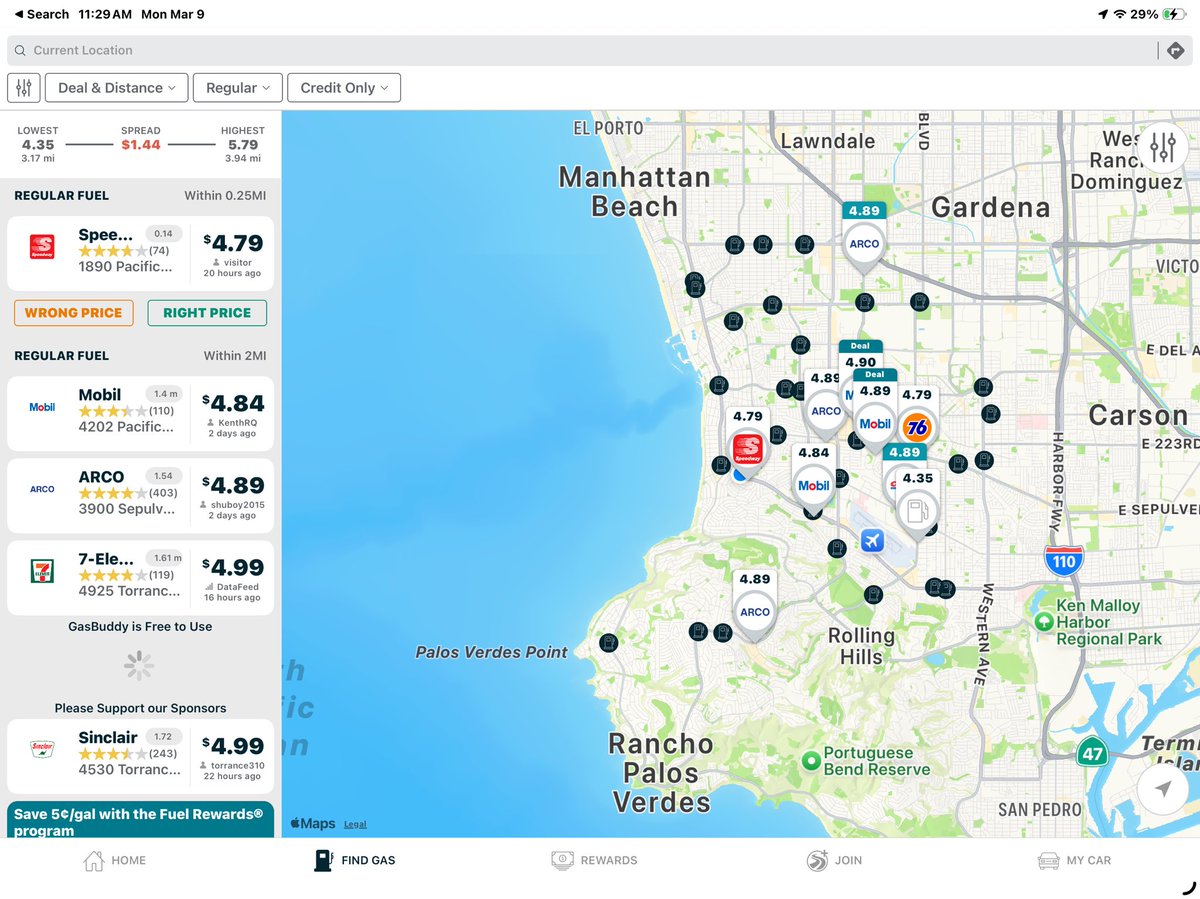
Task: Tap the El Porto label
Action: coord(609,128)
